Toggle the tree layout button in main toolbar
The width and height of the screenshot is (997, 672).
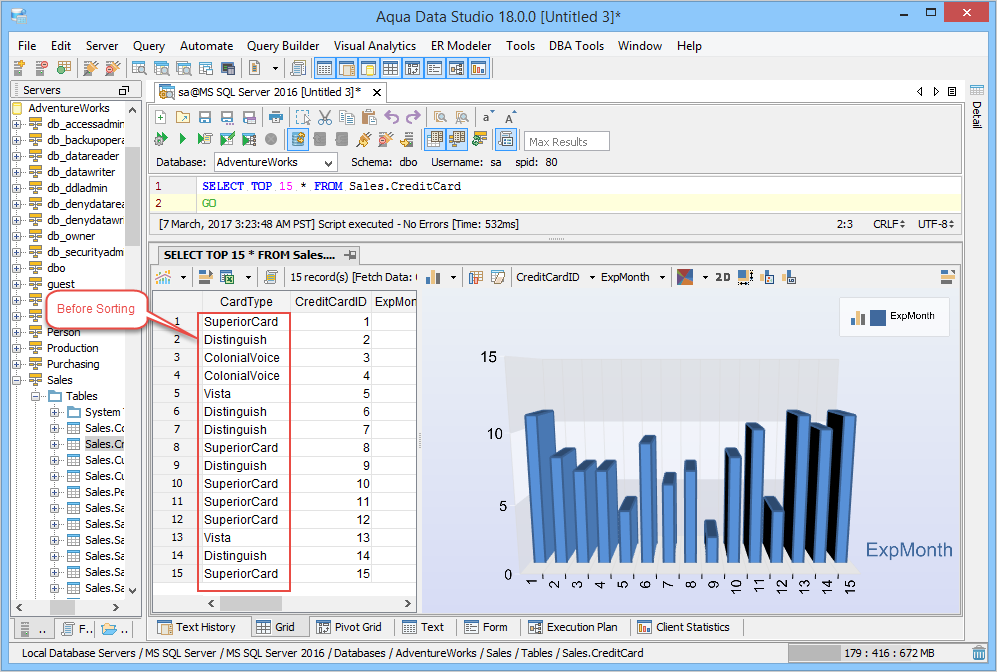(457, 68)
